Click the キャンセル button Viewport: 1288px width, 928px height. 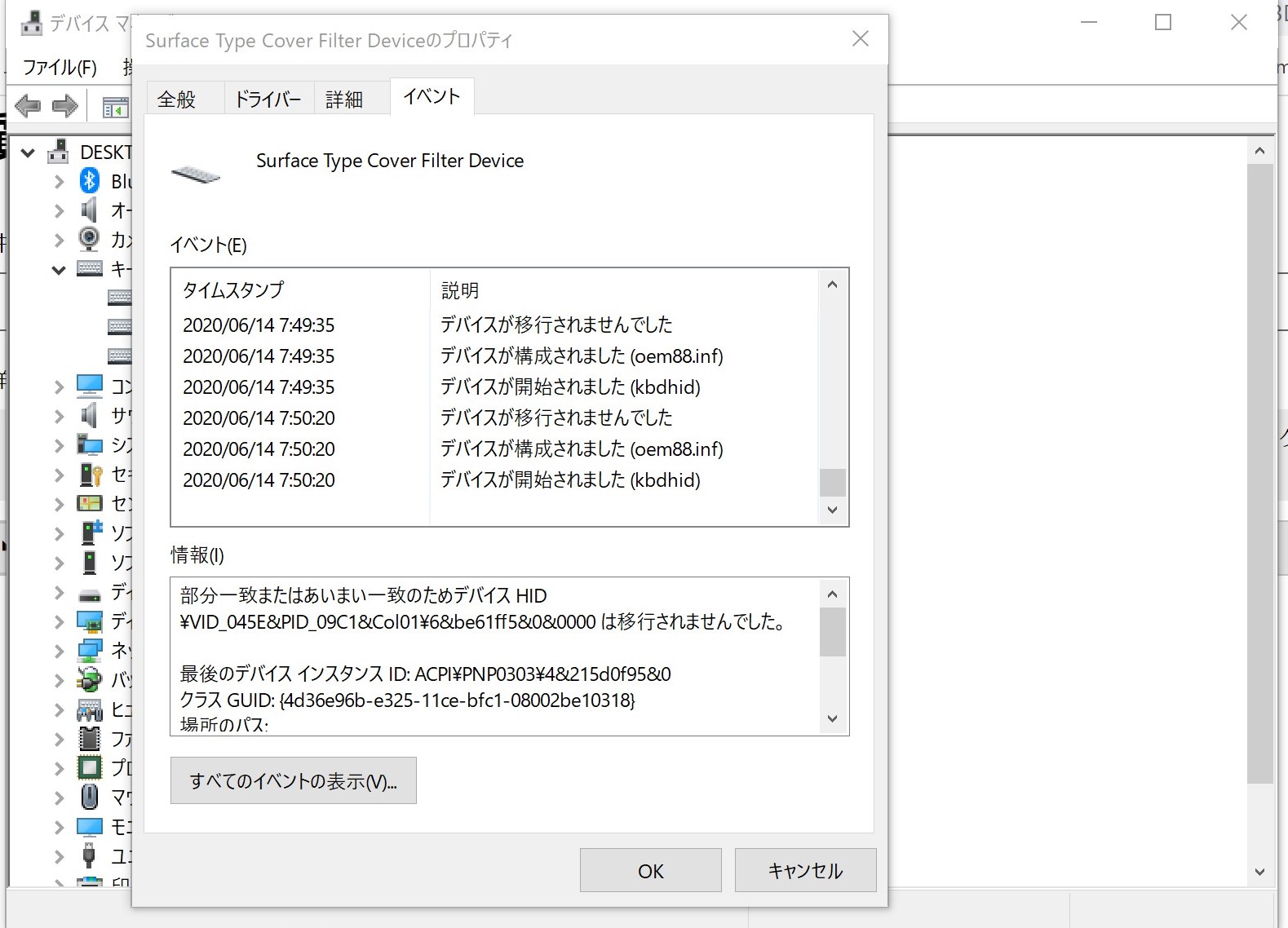tap(806, 870)
